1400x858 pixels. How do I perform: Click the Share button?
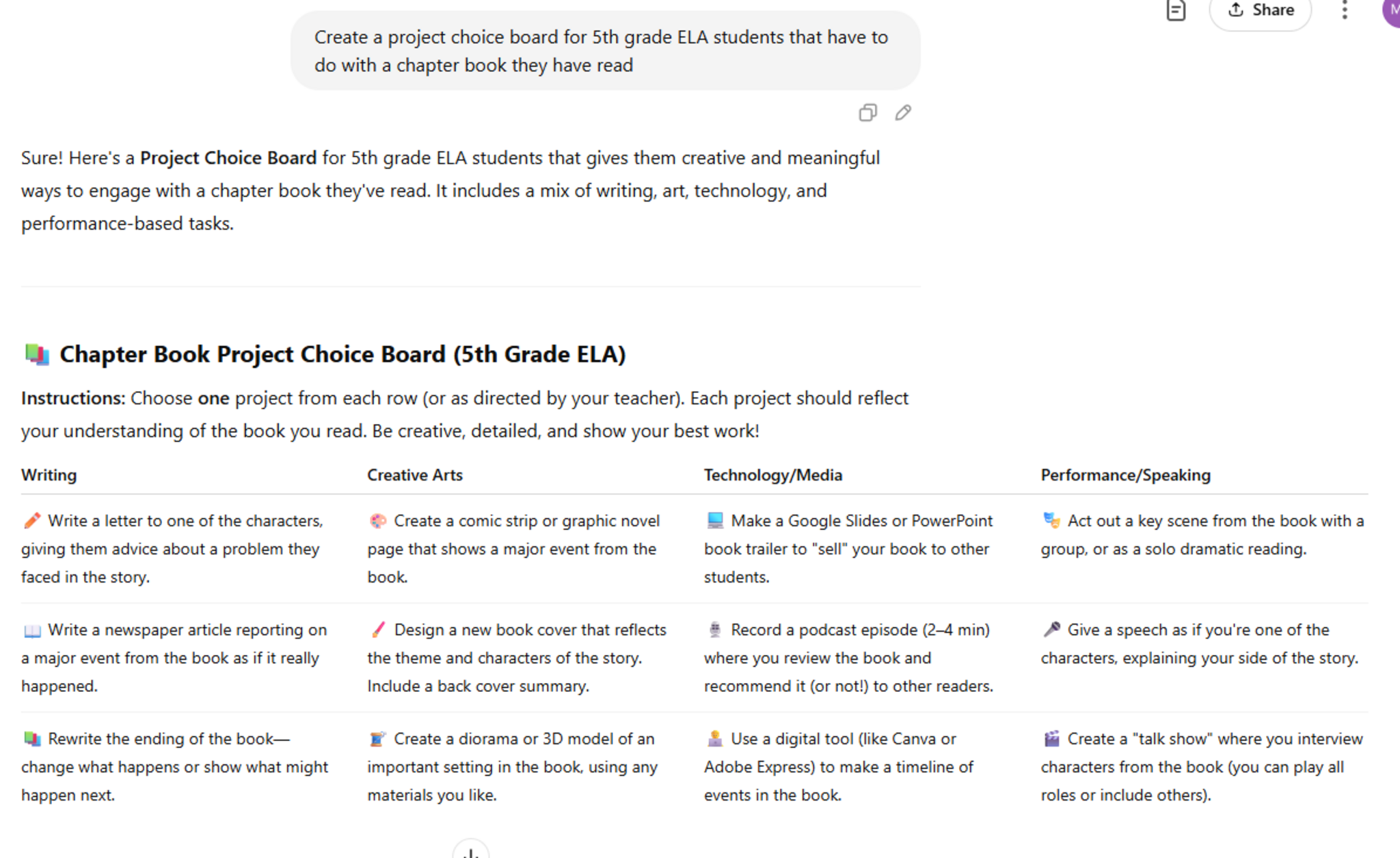1260,10
